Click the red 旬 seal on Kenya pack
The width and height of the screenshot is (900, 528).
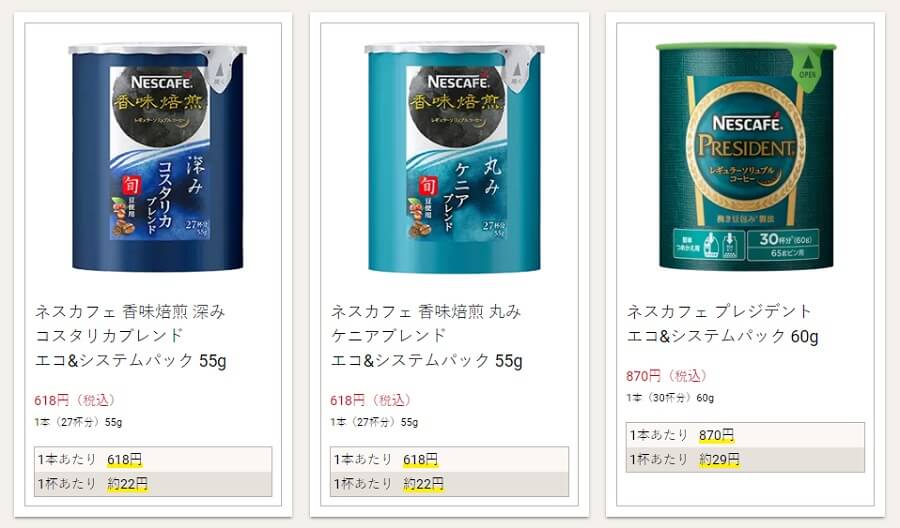click(427, 186)
